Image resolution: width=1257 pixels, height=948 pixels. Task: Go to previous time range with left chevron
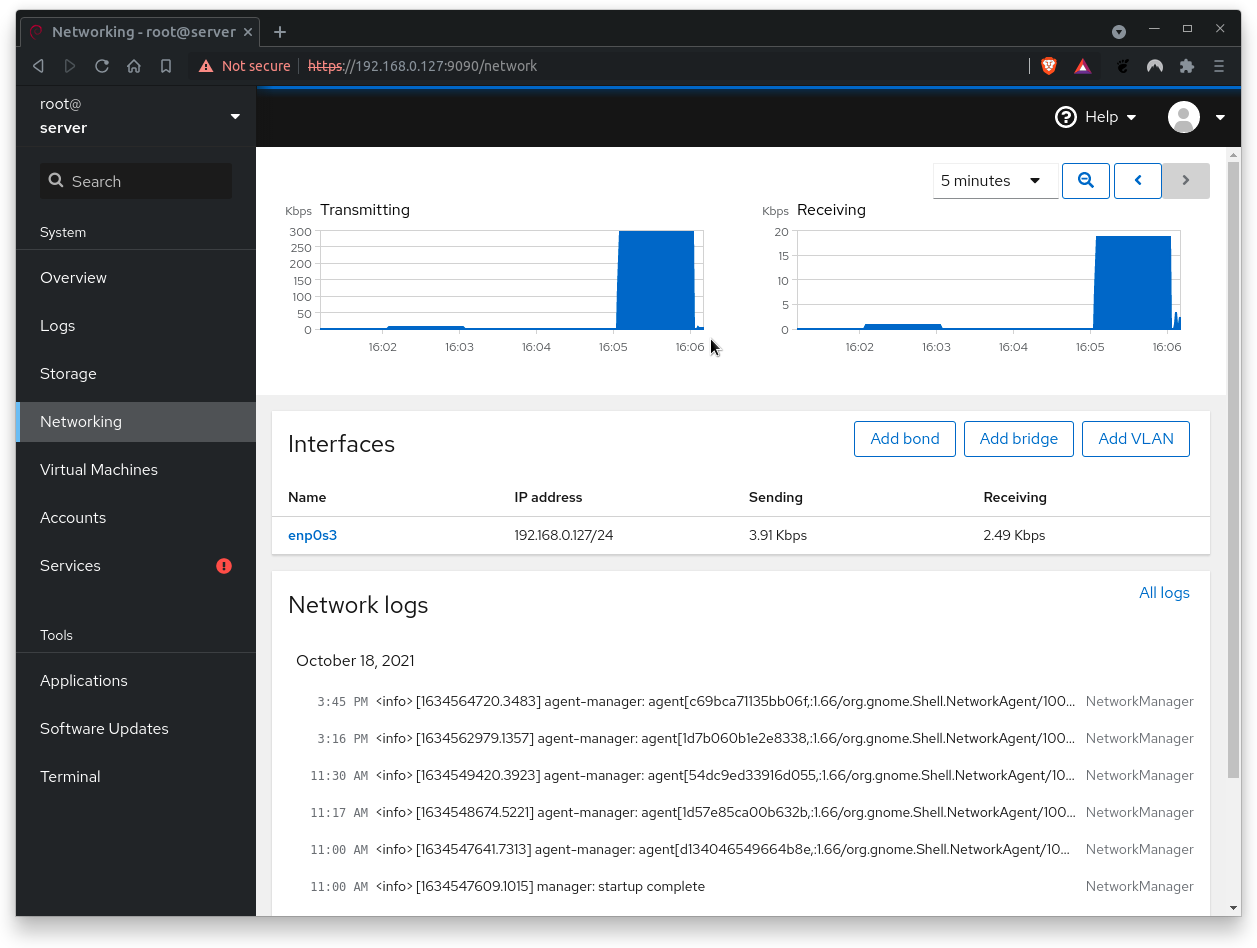click(1137, 181)
